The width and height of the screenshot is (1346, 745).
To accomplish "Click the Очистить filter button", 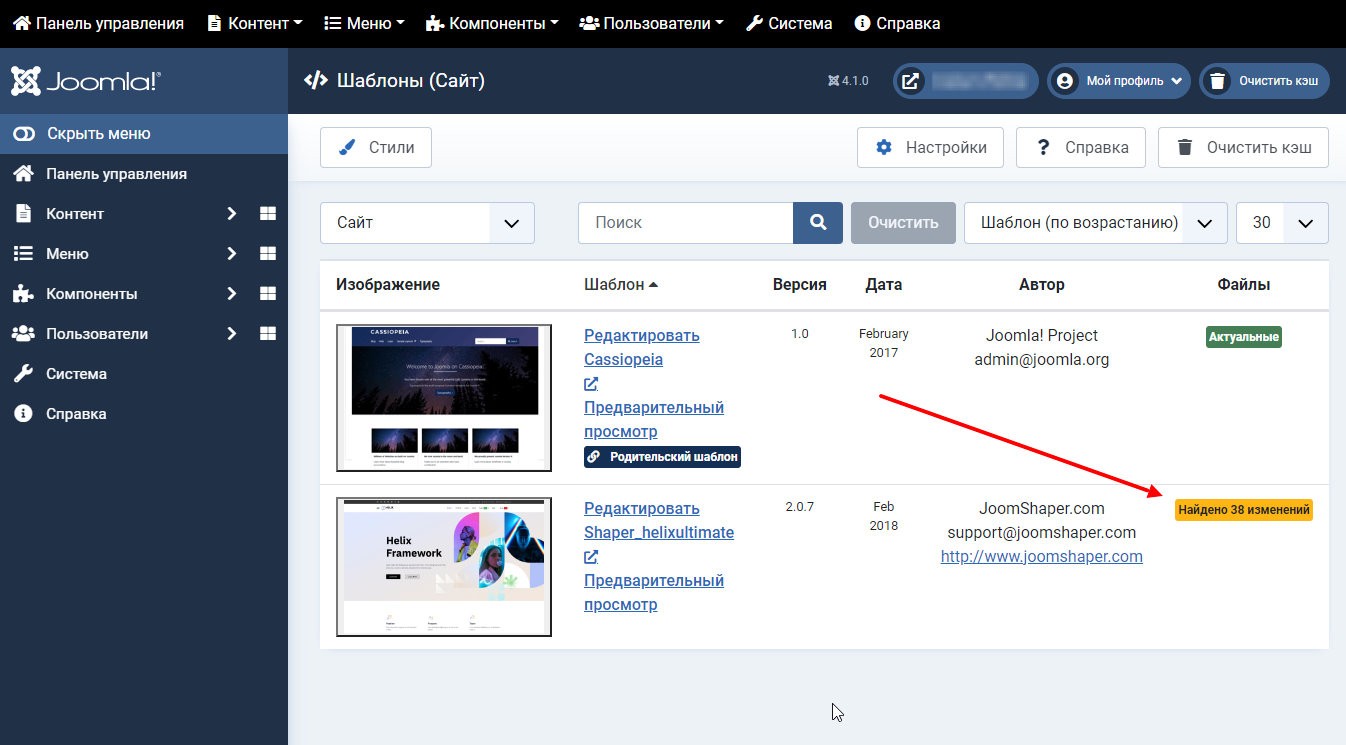I will click(x=903, y=223).
